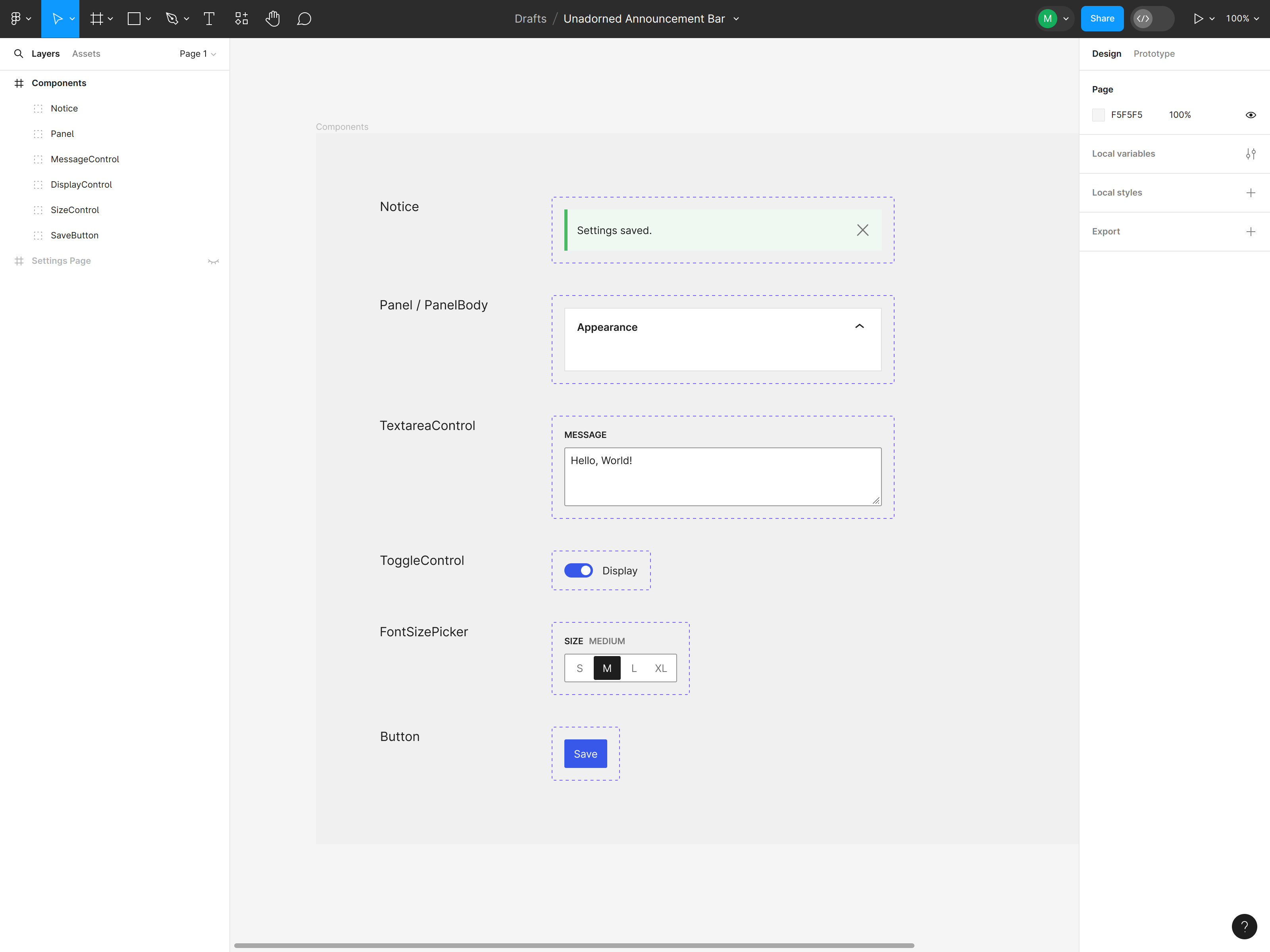The height and width of the screenshot is (952, 1270).
Task: Expand main menu chevron
Action: [29, 19]
